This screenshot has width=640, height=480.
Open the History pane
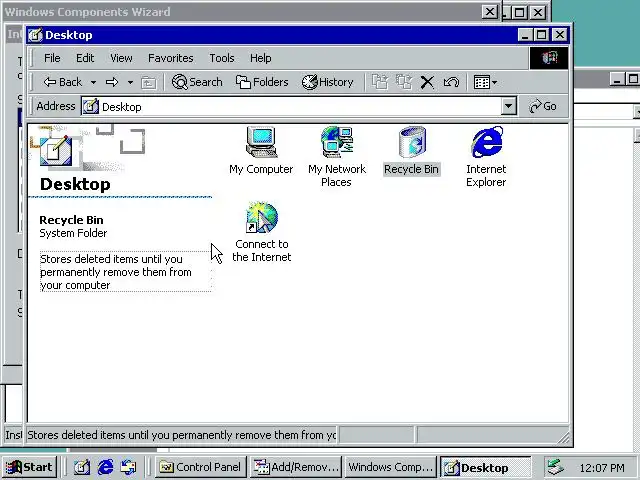327,82
